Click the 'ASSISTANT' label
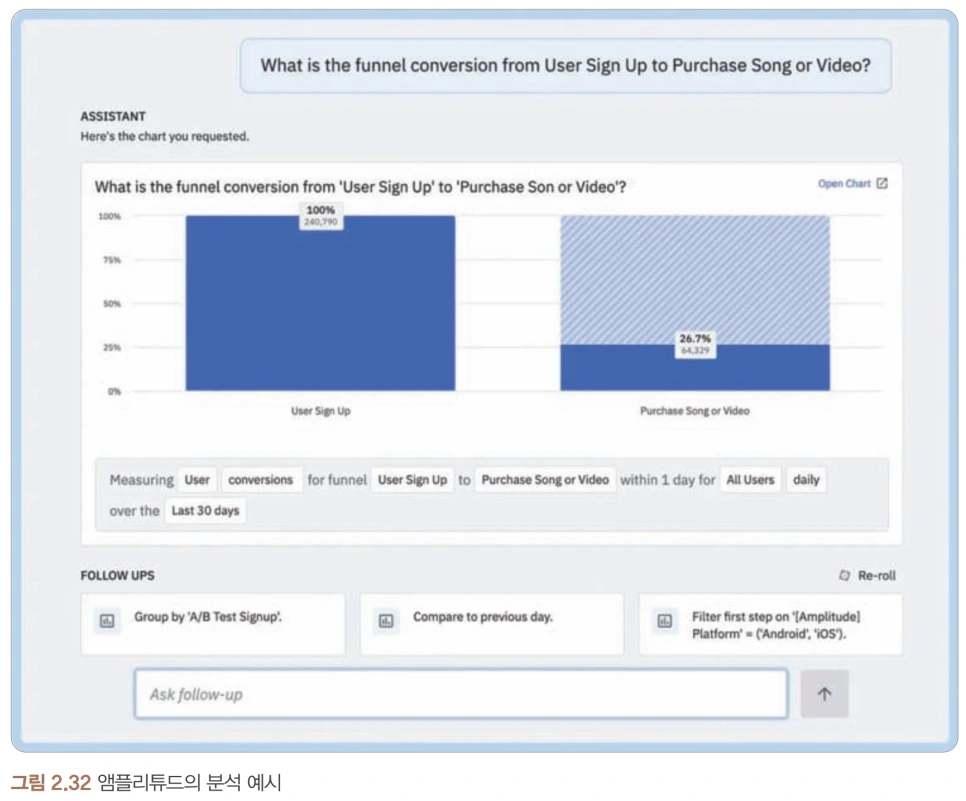The width and height of the screenshot is (966, 801). point(113,116)
